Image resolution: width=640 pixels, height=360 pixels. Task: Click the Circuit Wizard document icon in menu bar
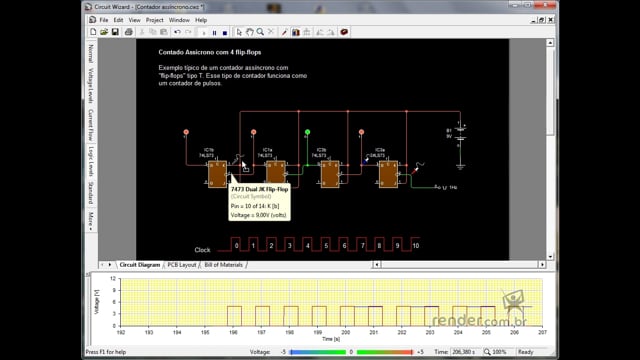coord(93,20)
